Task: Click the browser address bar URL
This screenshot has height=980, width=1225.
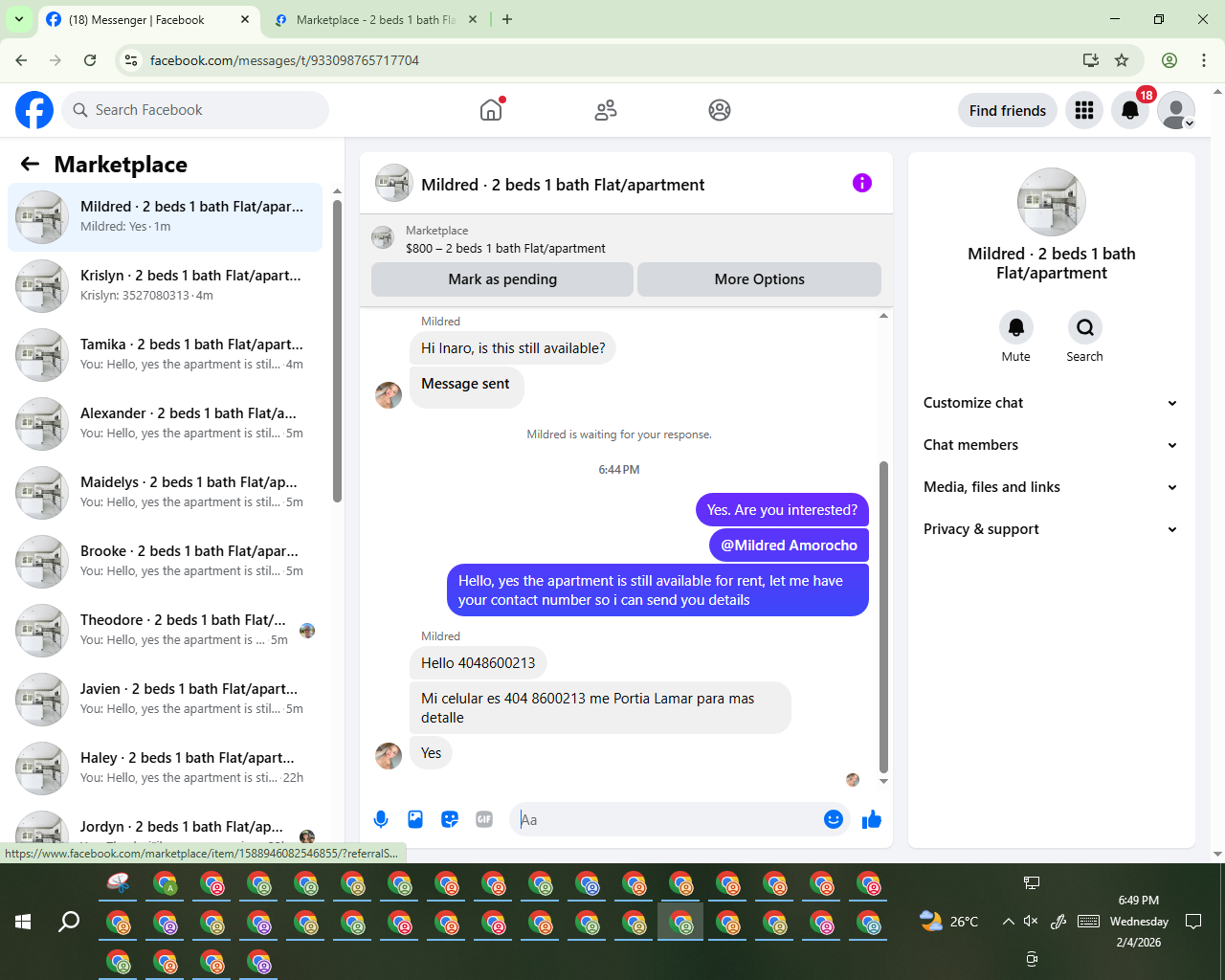Action: tap(284, 60)
